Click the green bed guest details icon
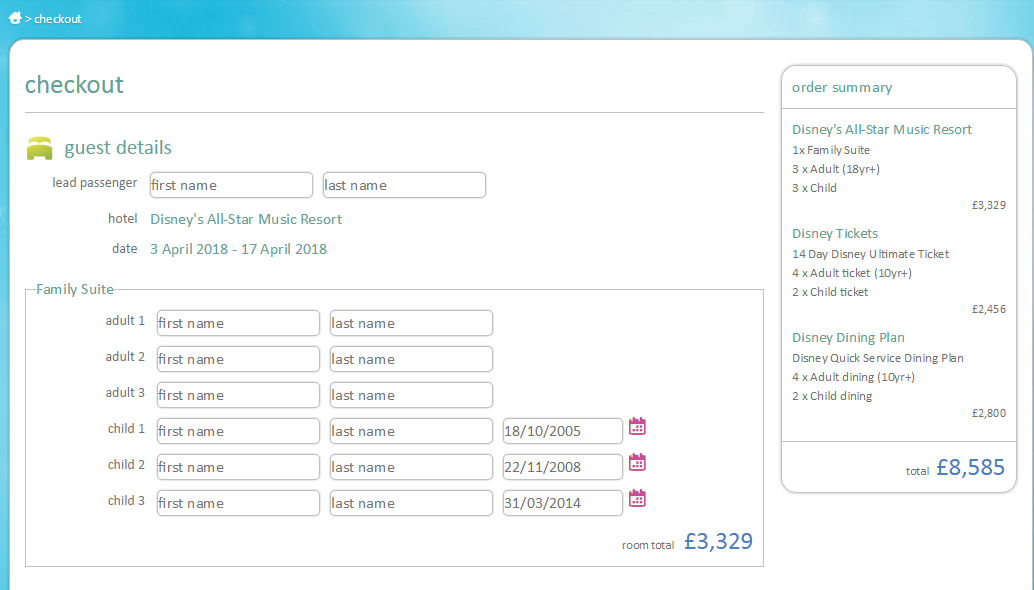Viewport: 1034px width, 590px height. (39, 148)
